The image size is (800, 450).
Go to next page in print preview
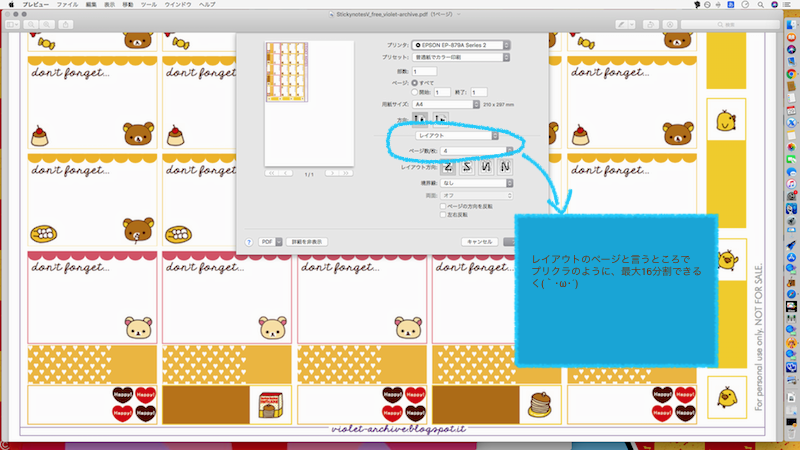[332, 173]
